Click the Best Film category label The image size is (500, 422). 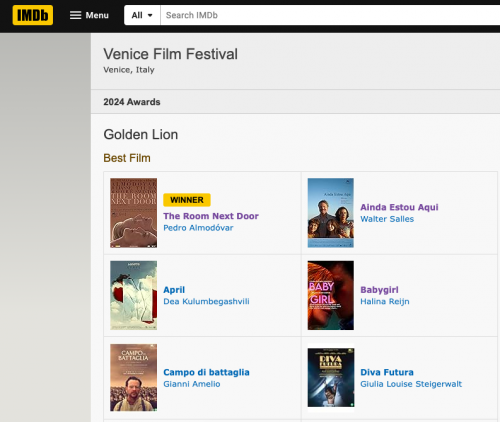(127, 158)
